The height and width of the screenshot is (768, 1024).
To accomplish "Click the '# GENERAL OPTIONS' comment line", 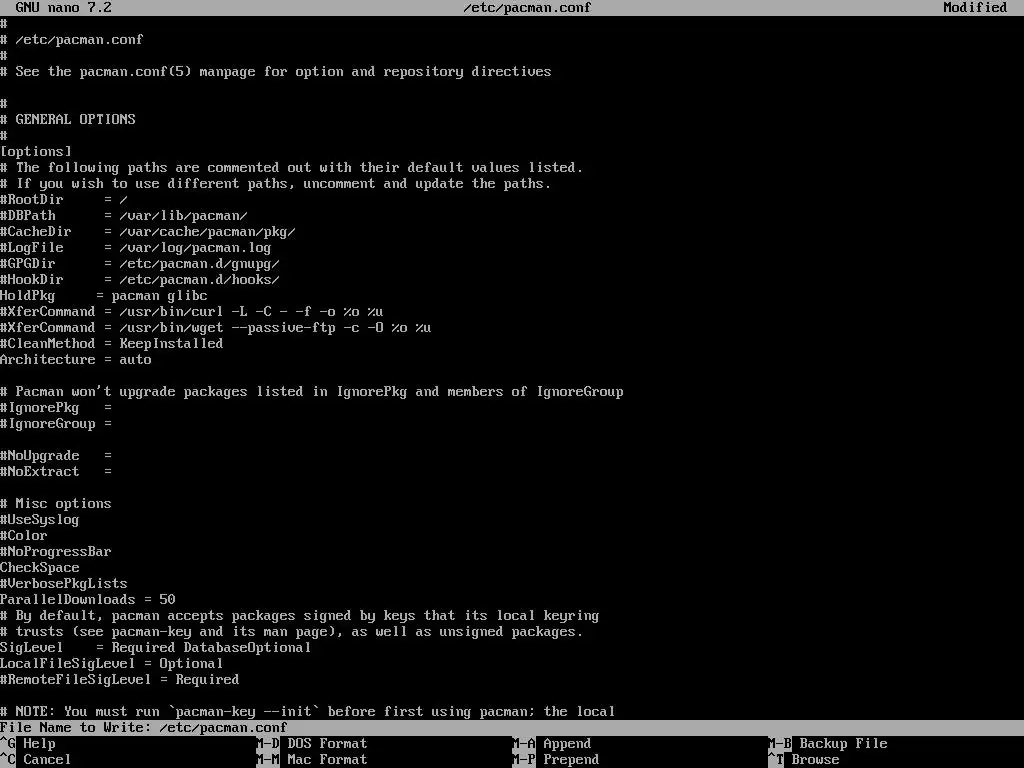I will click(x=68, y=120).
